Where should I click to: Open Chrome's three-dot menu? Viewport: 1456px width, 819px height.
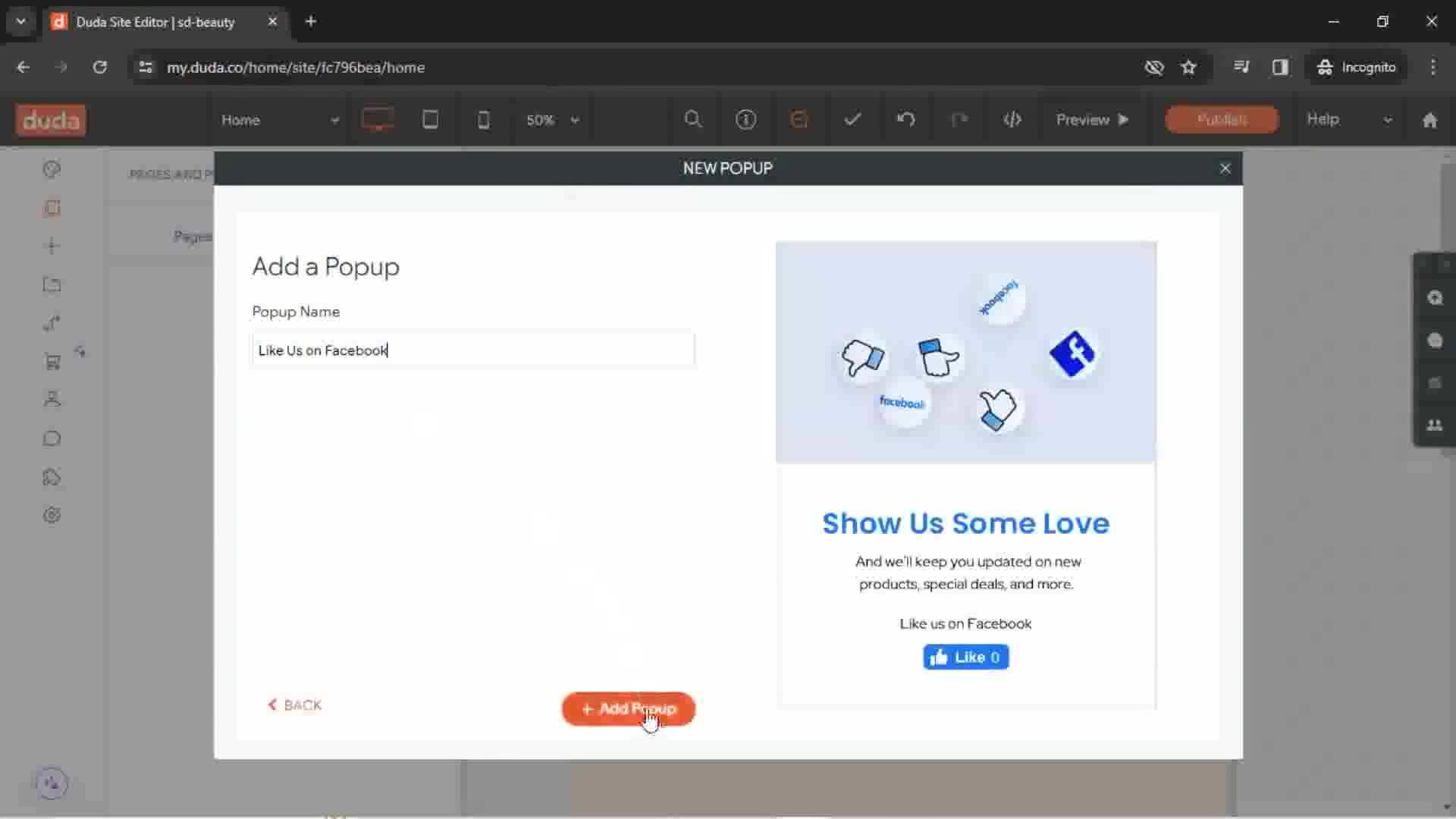pyautogui.click(x=1432, y=67)
